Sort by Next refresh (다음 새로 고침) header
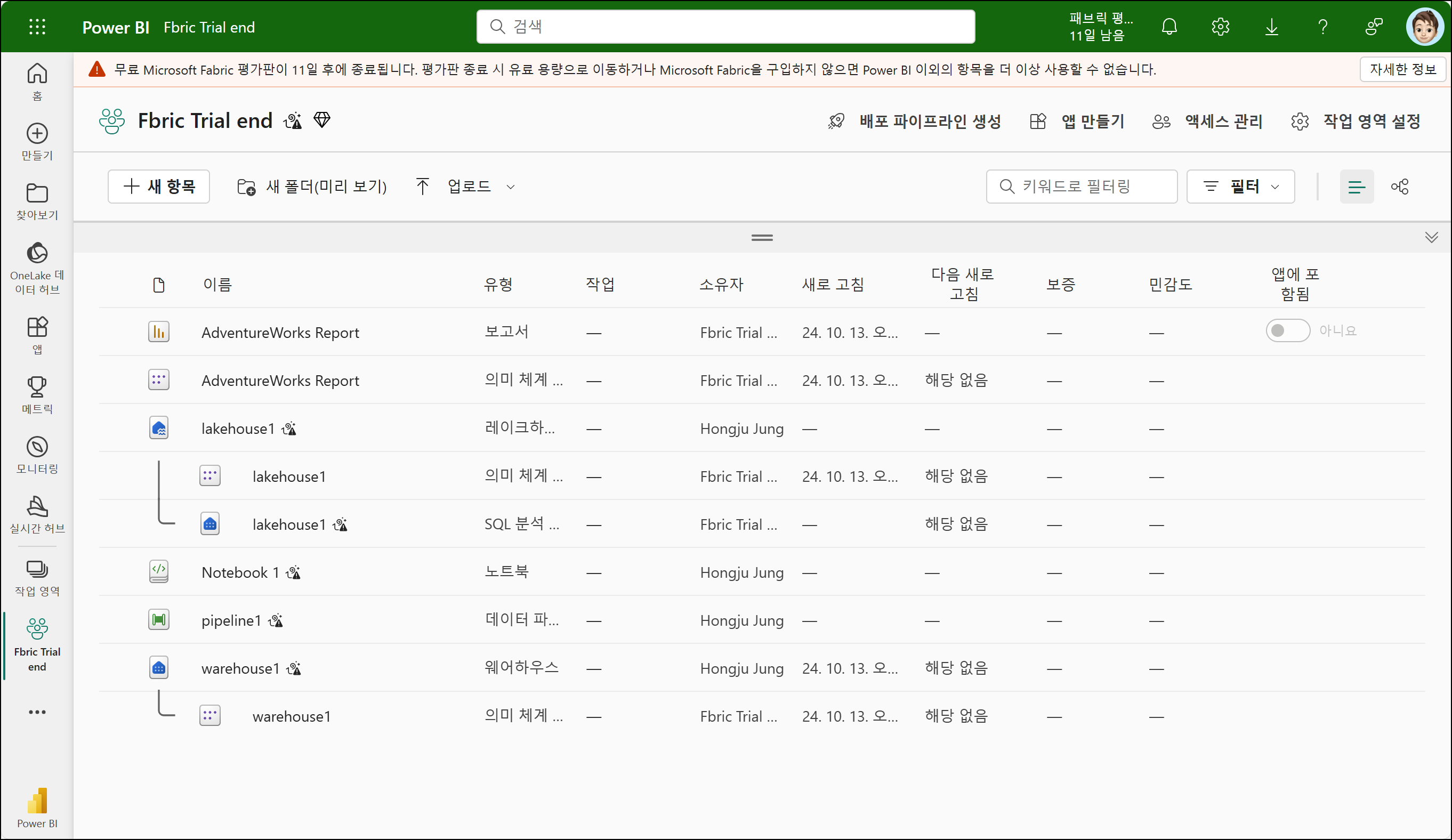The width and height of the screenshot is (1452, 840). click(x=962, y=285)
